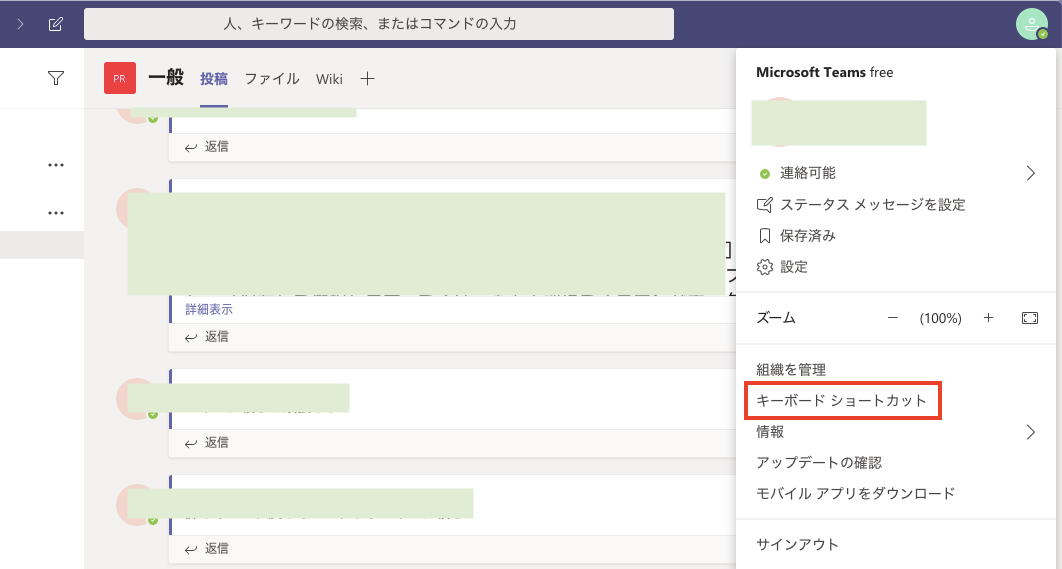
Task: Increase zoom with the plus button
Action: 988,318
